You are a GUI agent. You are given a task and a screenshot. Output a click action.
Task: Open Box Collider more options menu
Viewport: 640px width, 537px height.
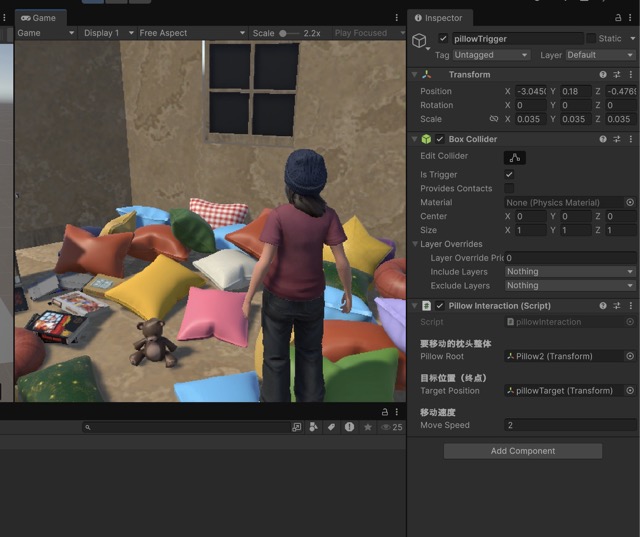tap(631, 139)
